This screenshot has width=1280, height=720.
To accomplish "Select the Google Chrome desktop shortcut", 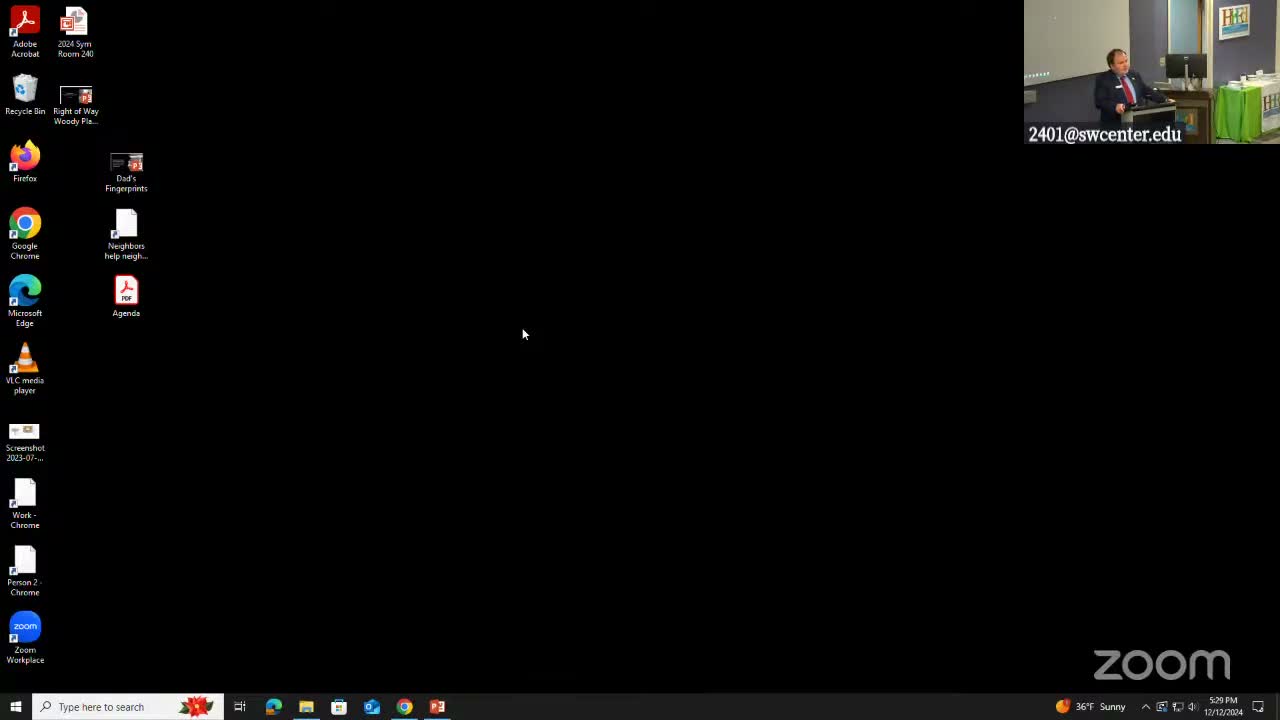I will point(25,234).
